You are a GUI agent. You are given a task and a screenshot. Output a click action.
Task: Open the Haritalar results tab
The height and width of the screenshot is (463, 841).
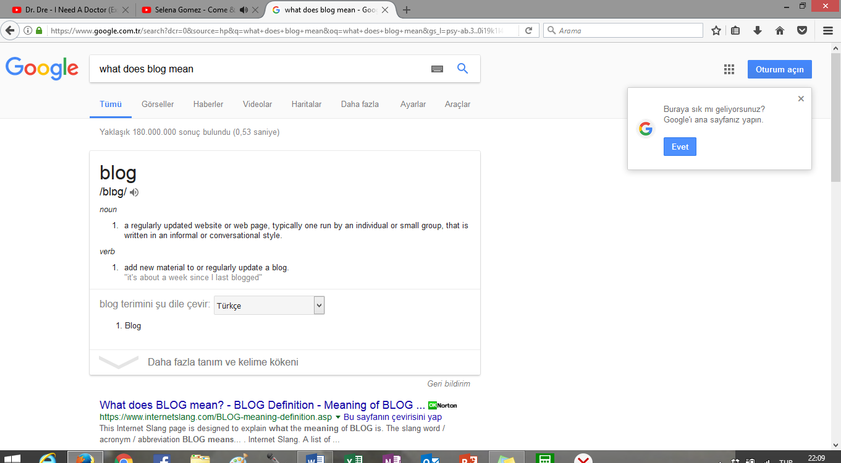306,104
